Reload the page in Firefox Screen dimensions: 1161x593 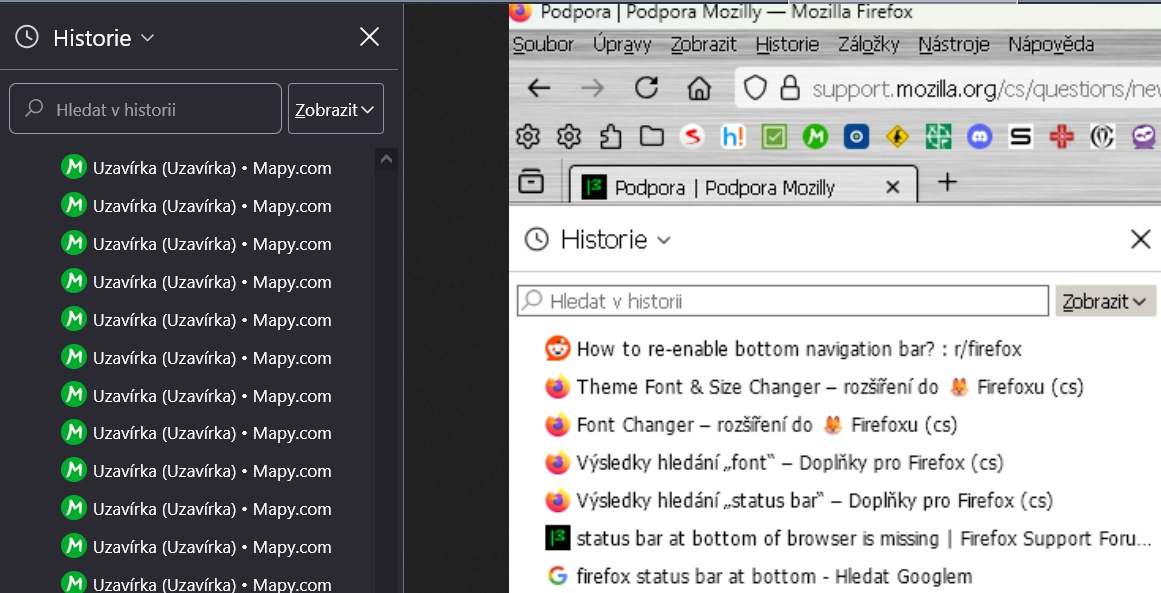pyautogui.click(x=646, y=87)
